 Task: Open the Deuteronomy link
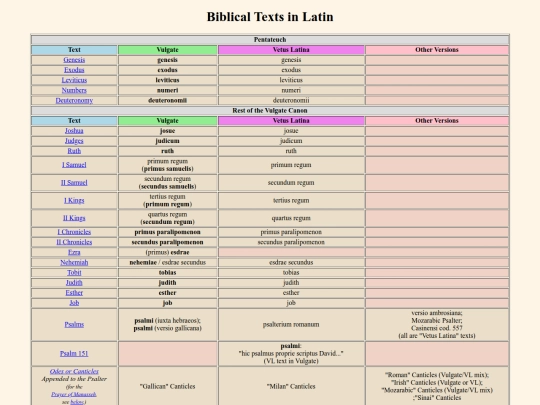(74, 101)
